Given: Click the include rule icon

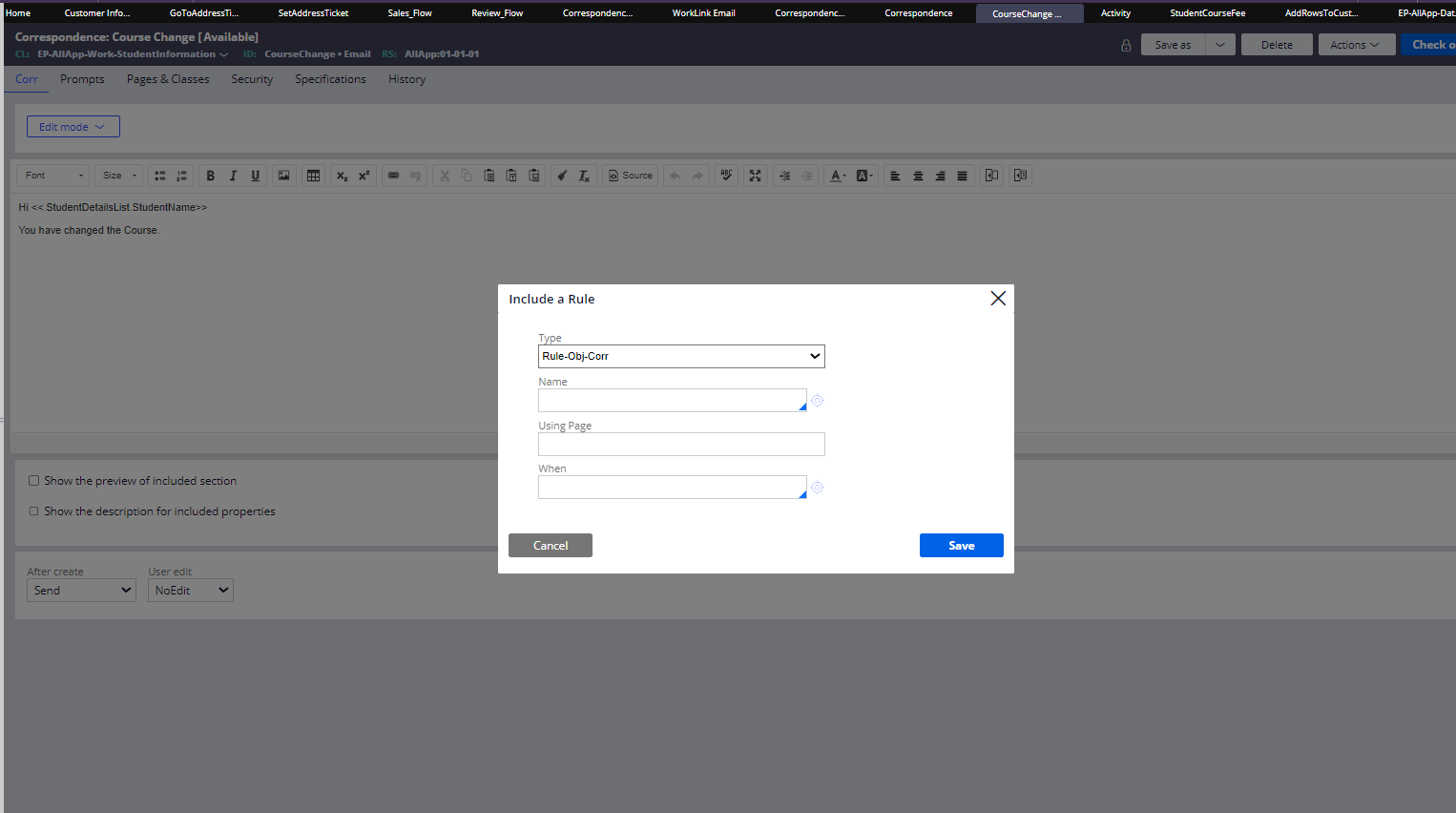Looking at the screenshot, I should click(x=1020, y=176).
